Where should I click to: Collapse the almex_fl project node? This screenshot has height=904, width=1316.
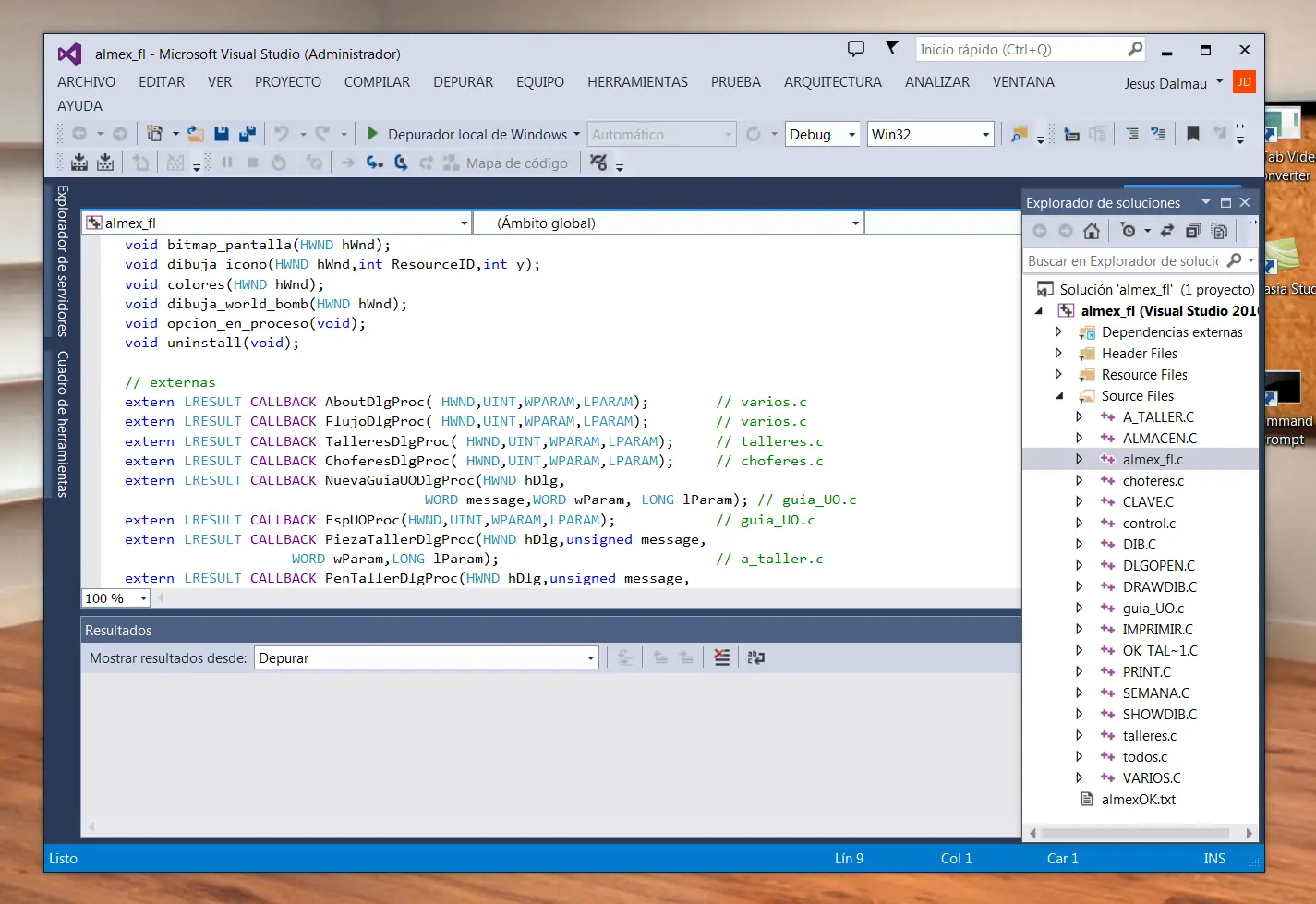pos(1039,311)
